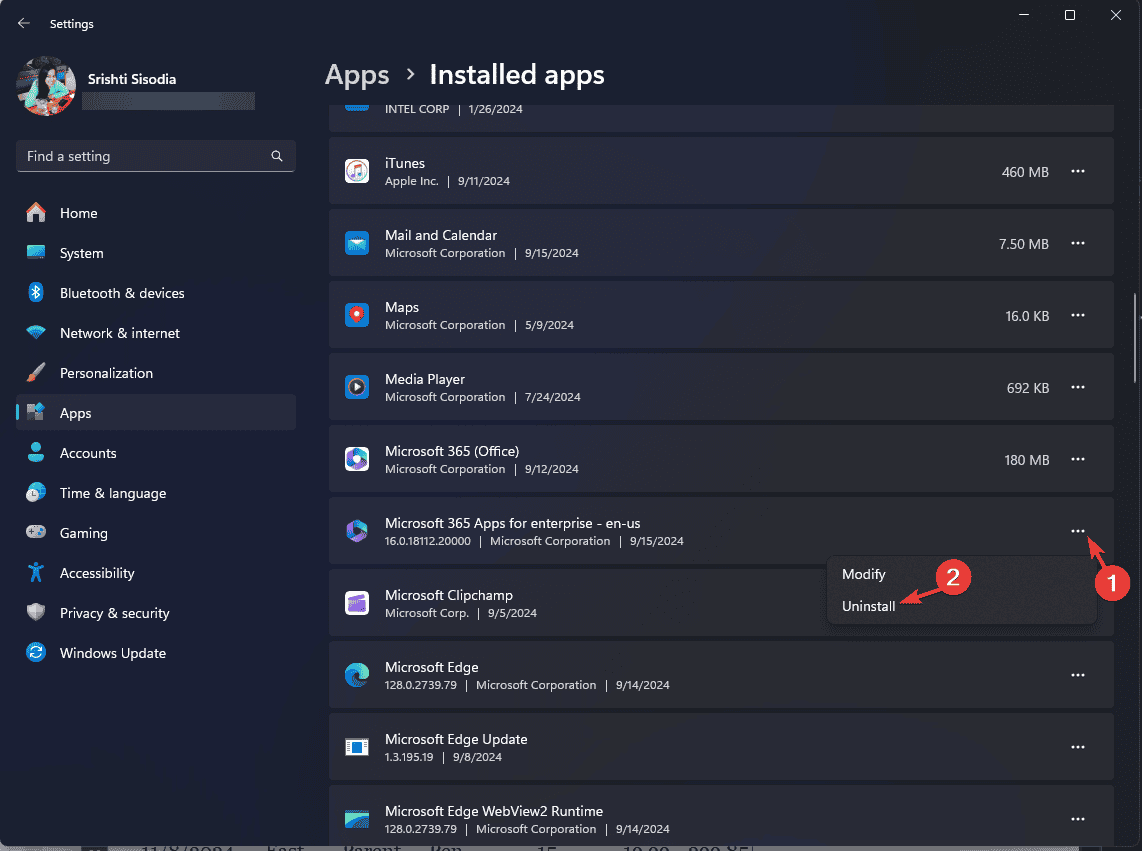Select Privacy & security in sidebar
The height and width of the screenshot is (851, 1142).
click(x=116, y=612)
